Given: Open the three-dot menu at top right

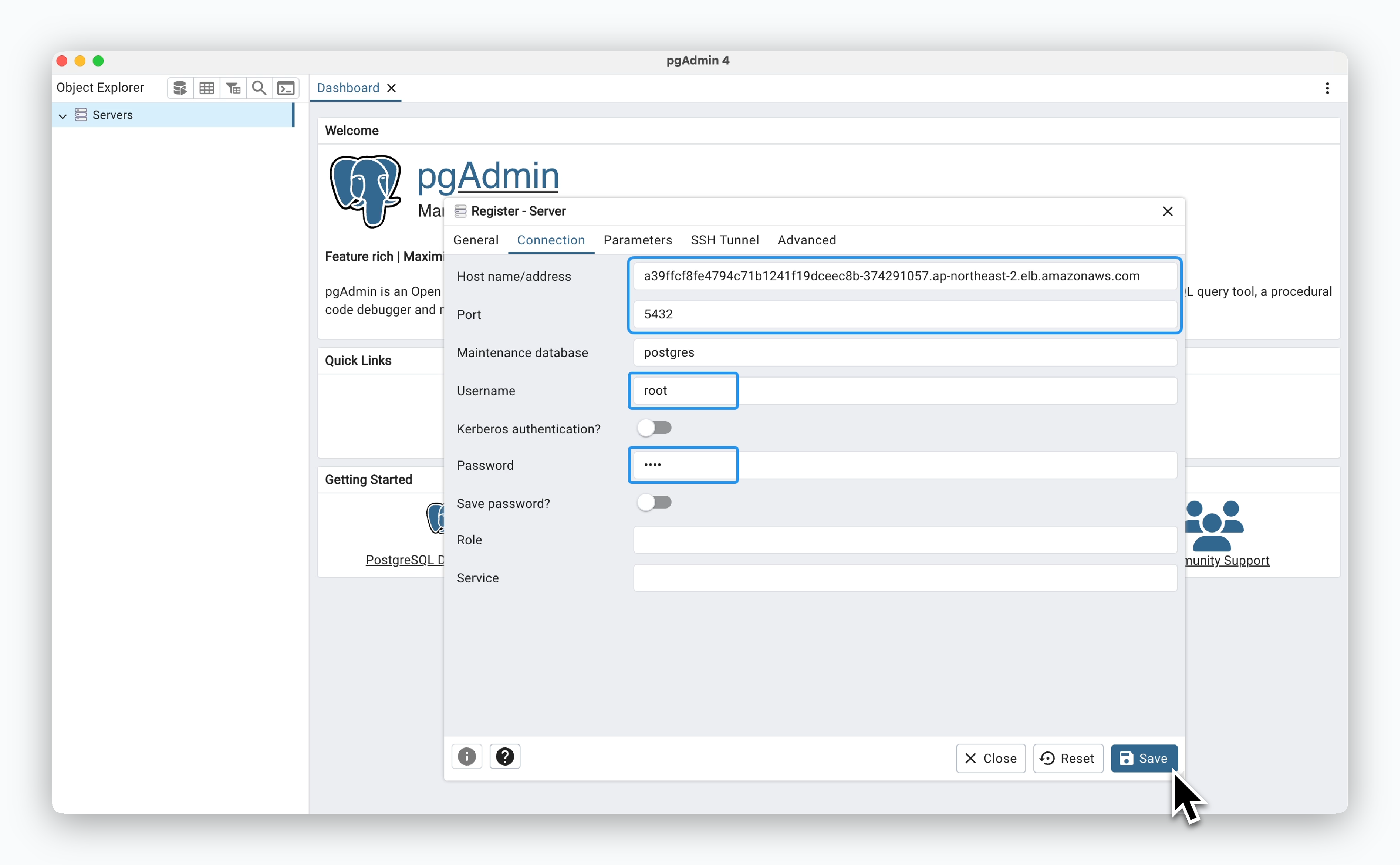Looking at the screenshot, I should tap(1327, 88).
